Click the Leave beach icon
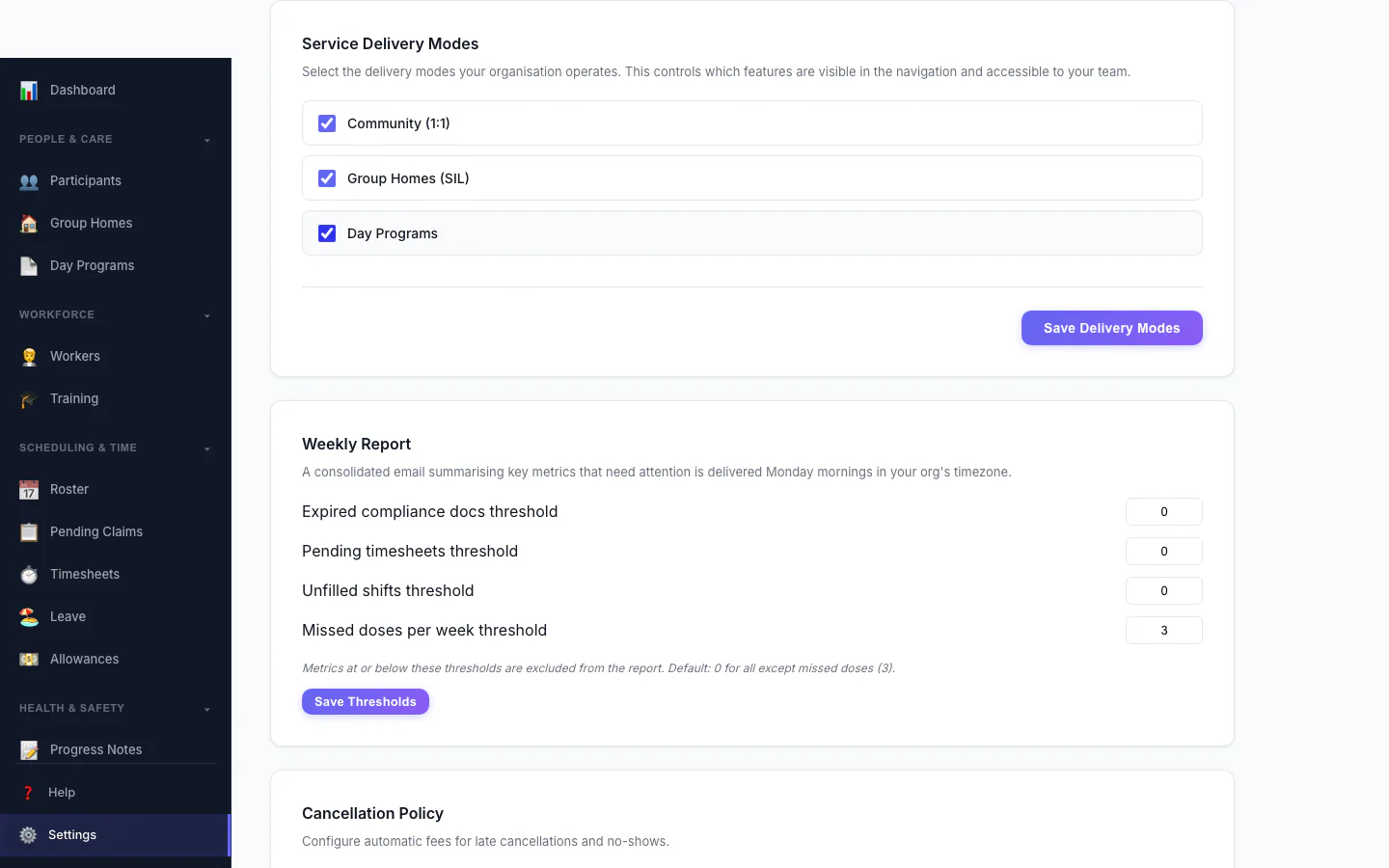The height and width of the screenshot is (868, 1389). (x=29, y=616)
